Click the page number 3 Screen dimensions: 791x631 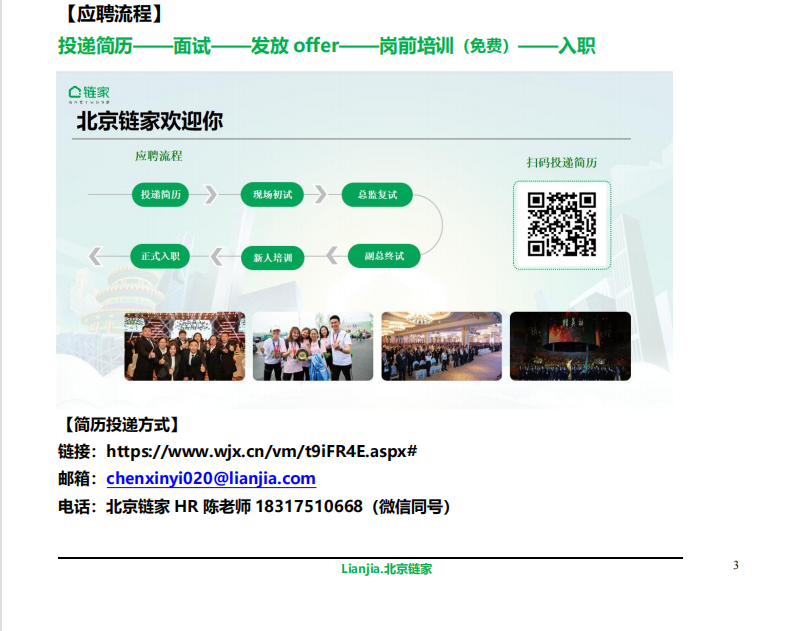click(x=736, y=565)
